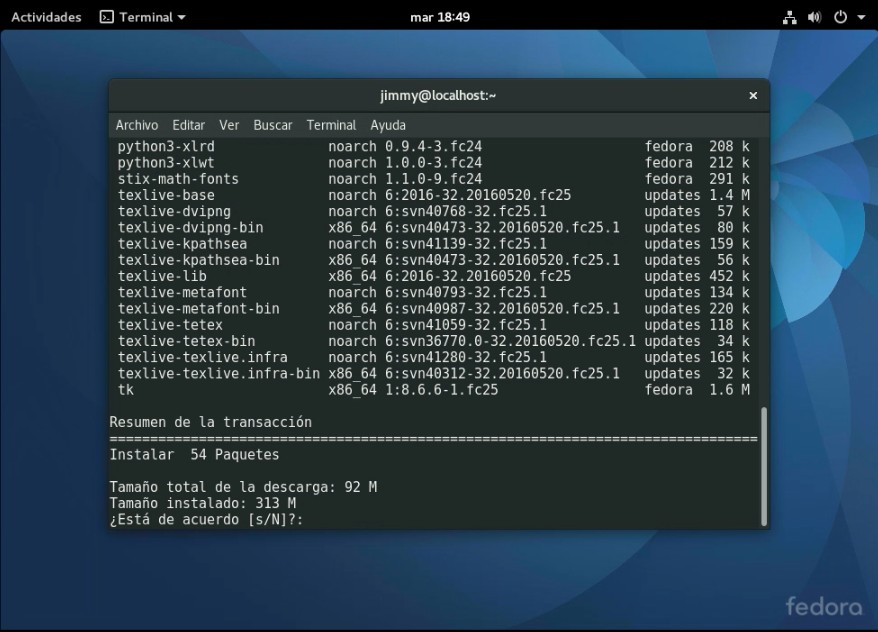Open the clock showing mar 18:49
Viewport: 878px width, 632px height.
[439, 17]
